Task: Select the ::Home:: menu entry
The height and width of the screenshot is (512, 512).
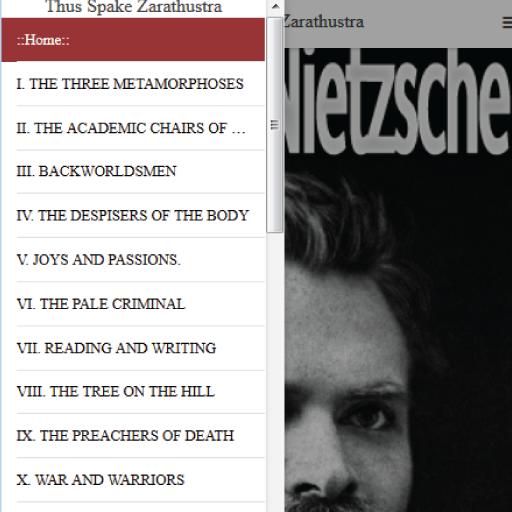Action: pos(133,40)
